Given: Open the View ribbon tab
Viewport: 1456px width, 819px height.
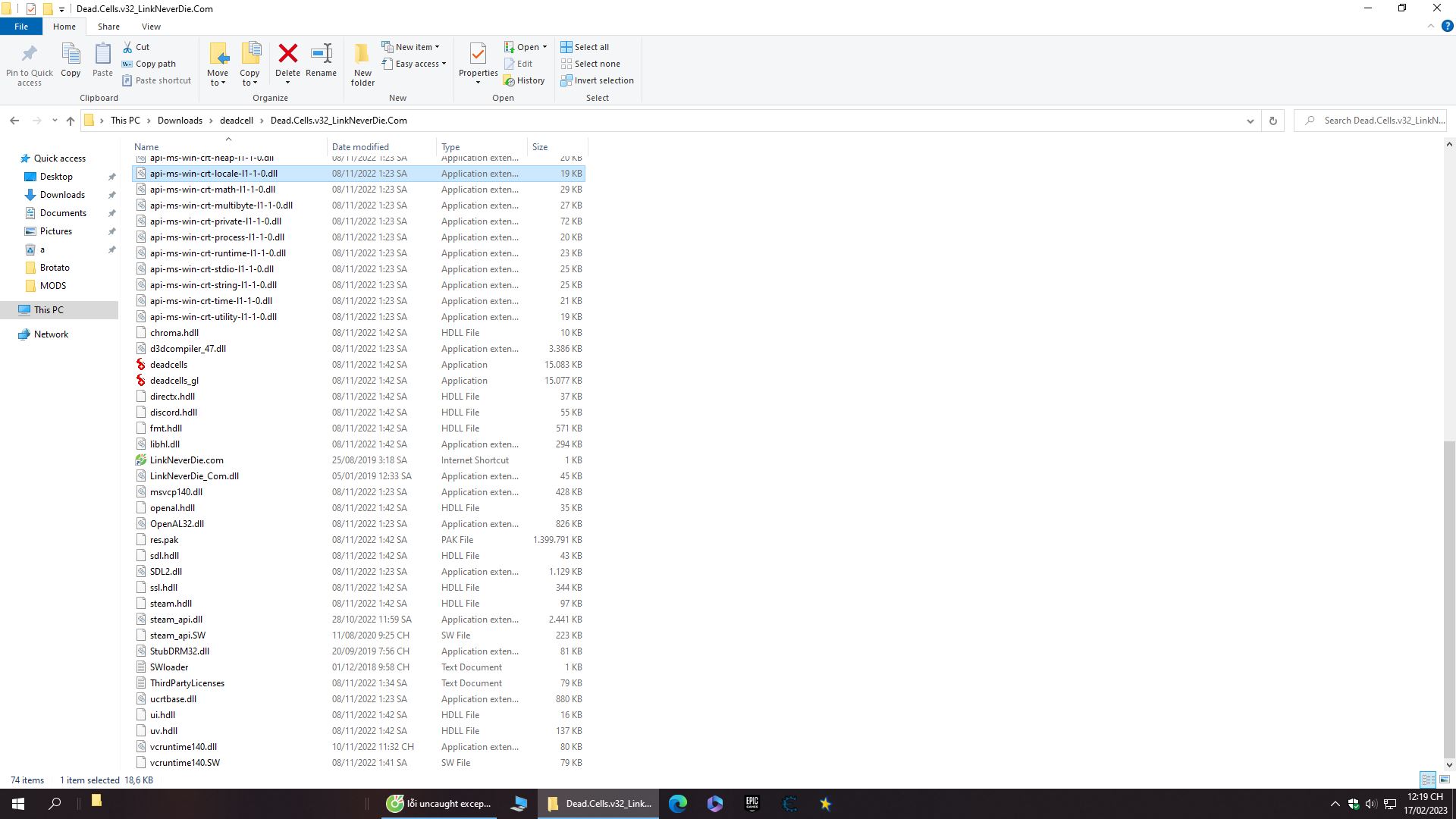Looking at the screenshot, I should coord(151,27).
